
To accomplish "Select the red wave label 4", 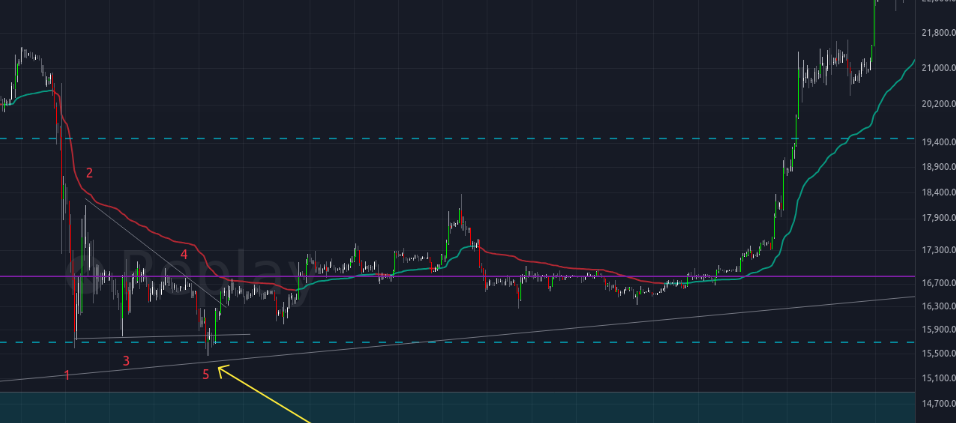I will tap(184, 255).
